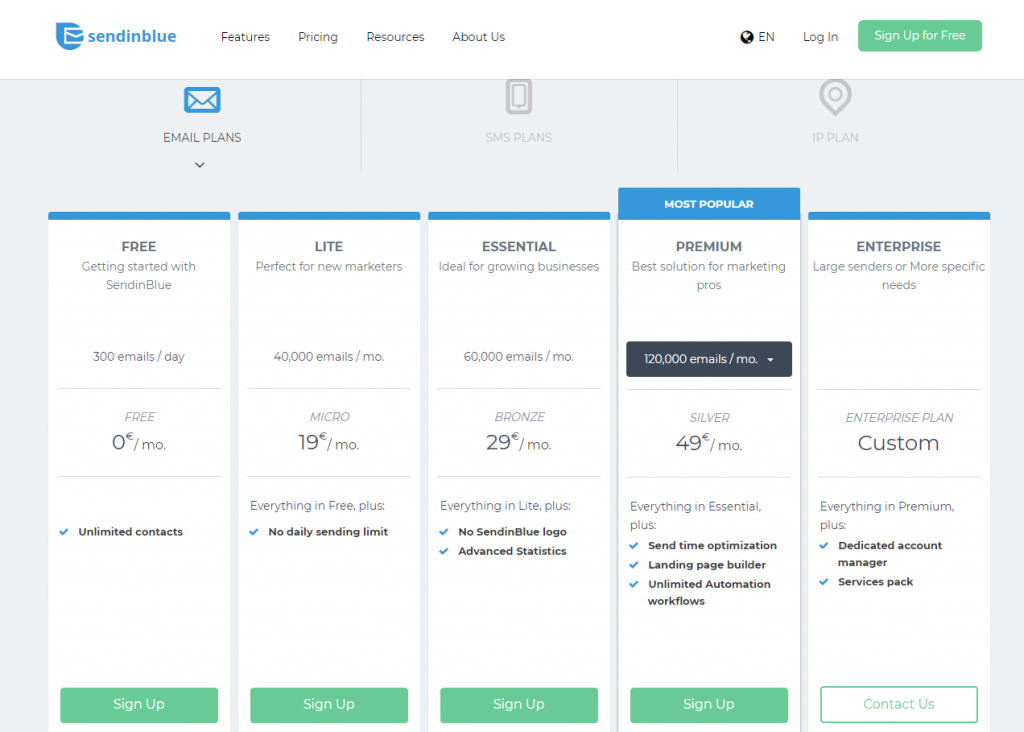Click the ESSENTIAL plan title

point(519,247)
